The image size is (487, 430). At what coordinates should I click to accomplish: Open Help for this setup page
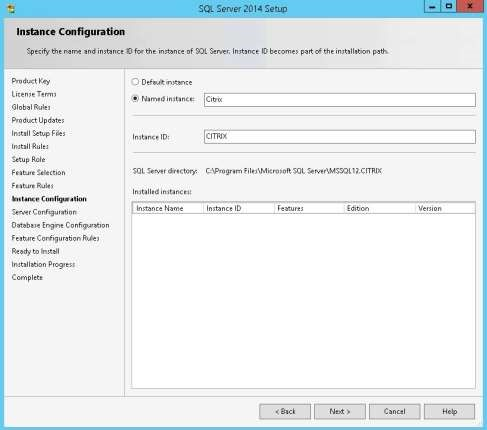pyautogui.click(x=449, y=412)
